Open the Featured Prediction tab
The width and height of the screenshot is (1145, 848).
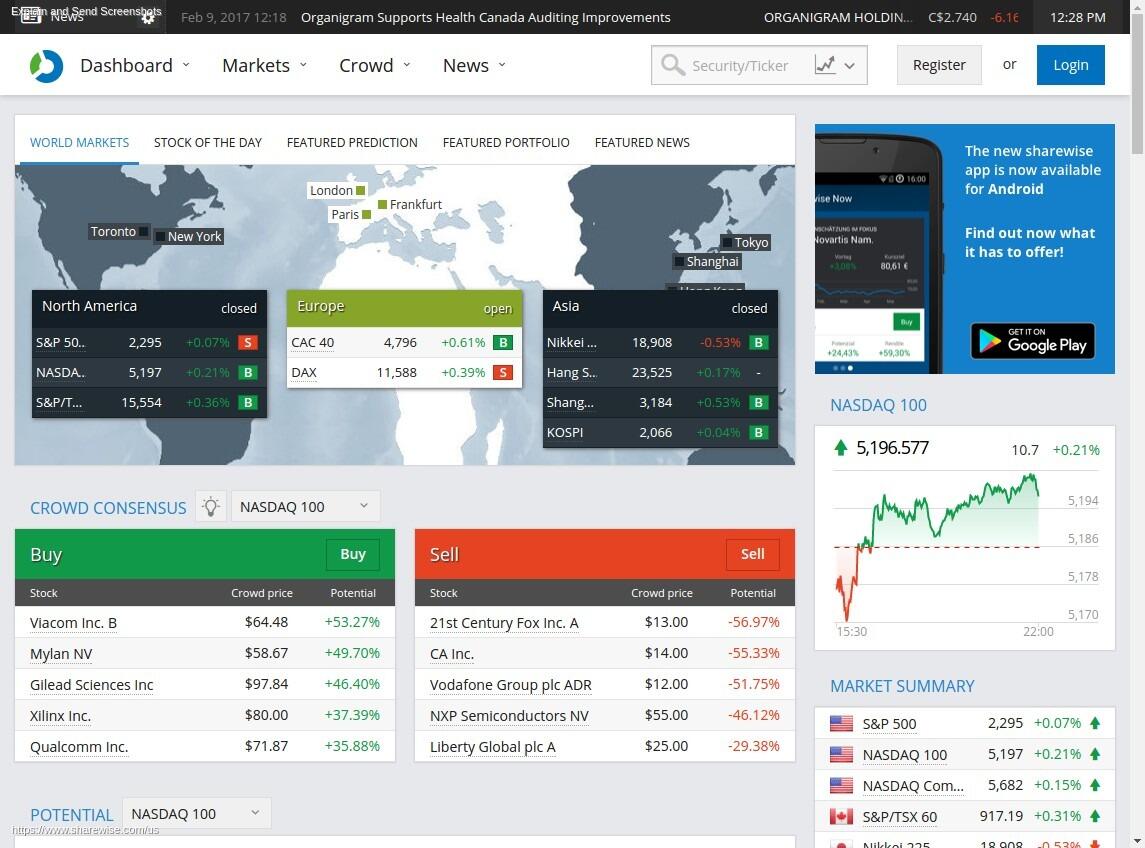(x=352, y=142)
